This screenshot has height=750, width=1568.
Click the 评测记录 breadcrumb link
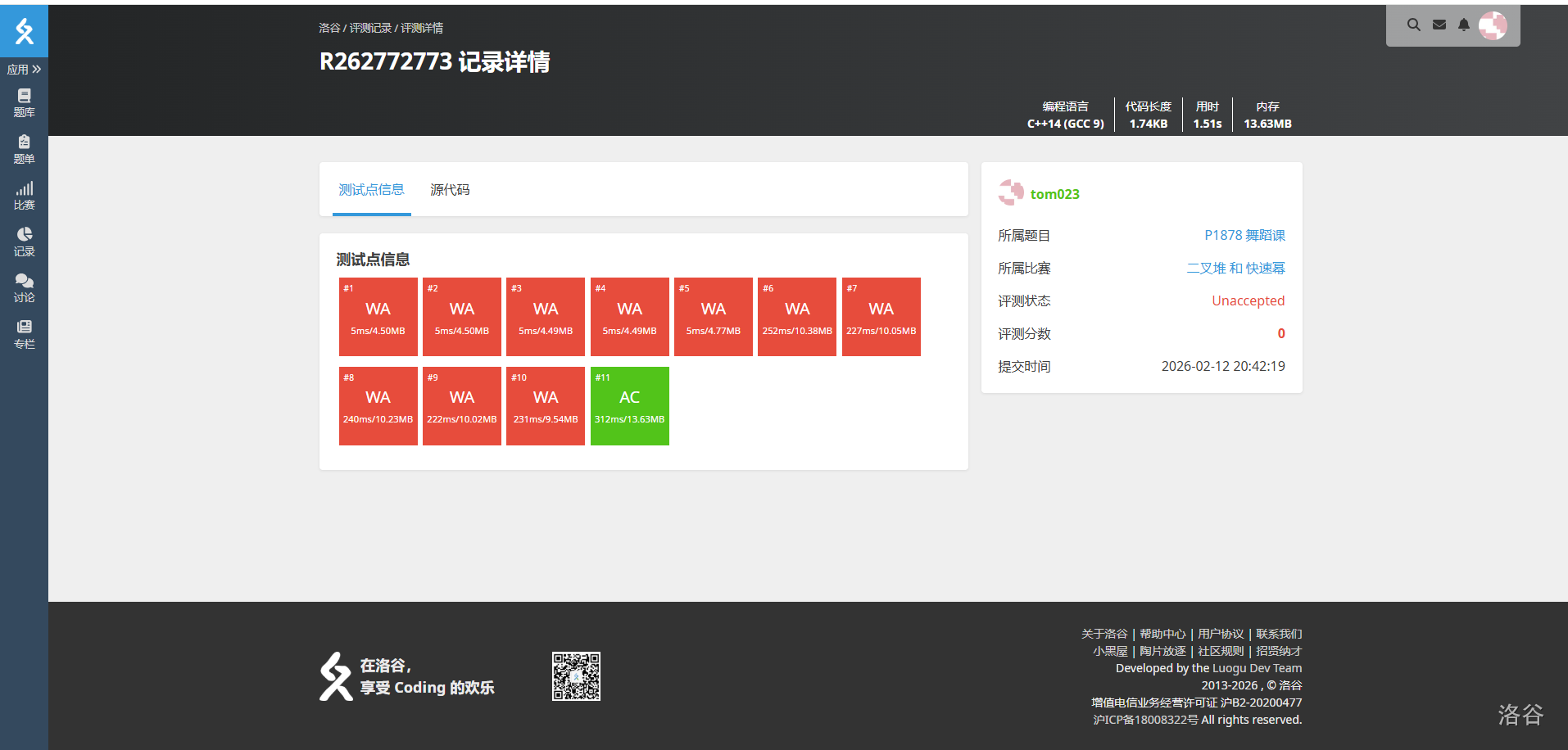point(370,28)
